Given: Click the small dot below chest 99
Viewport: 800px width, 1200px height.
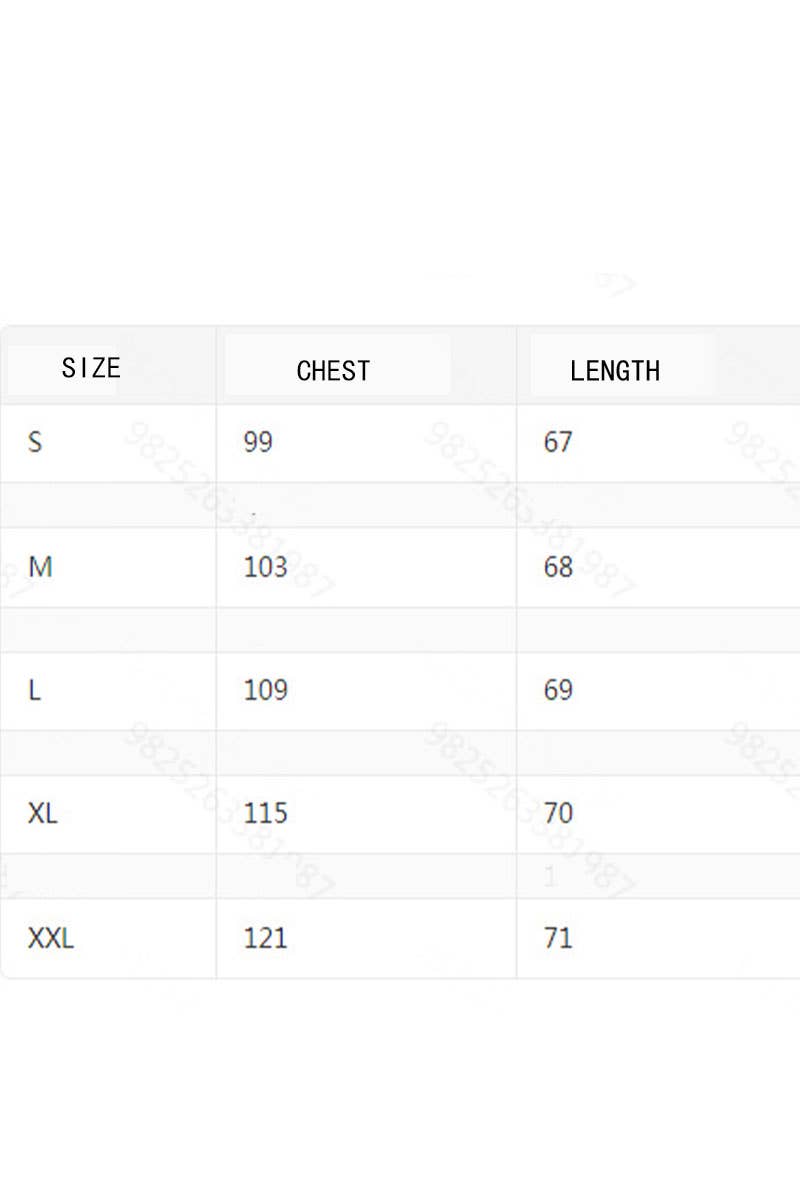Looking at the screenshot, I should [254, 515].
